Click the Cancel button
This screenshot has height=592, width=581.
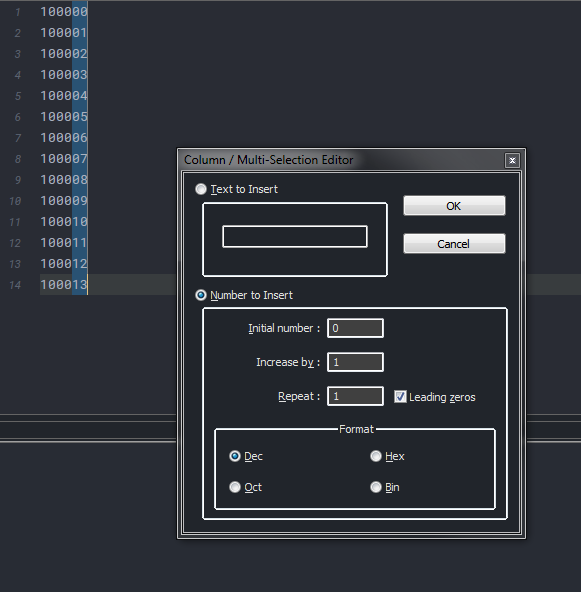(x=454, y=244)
